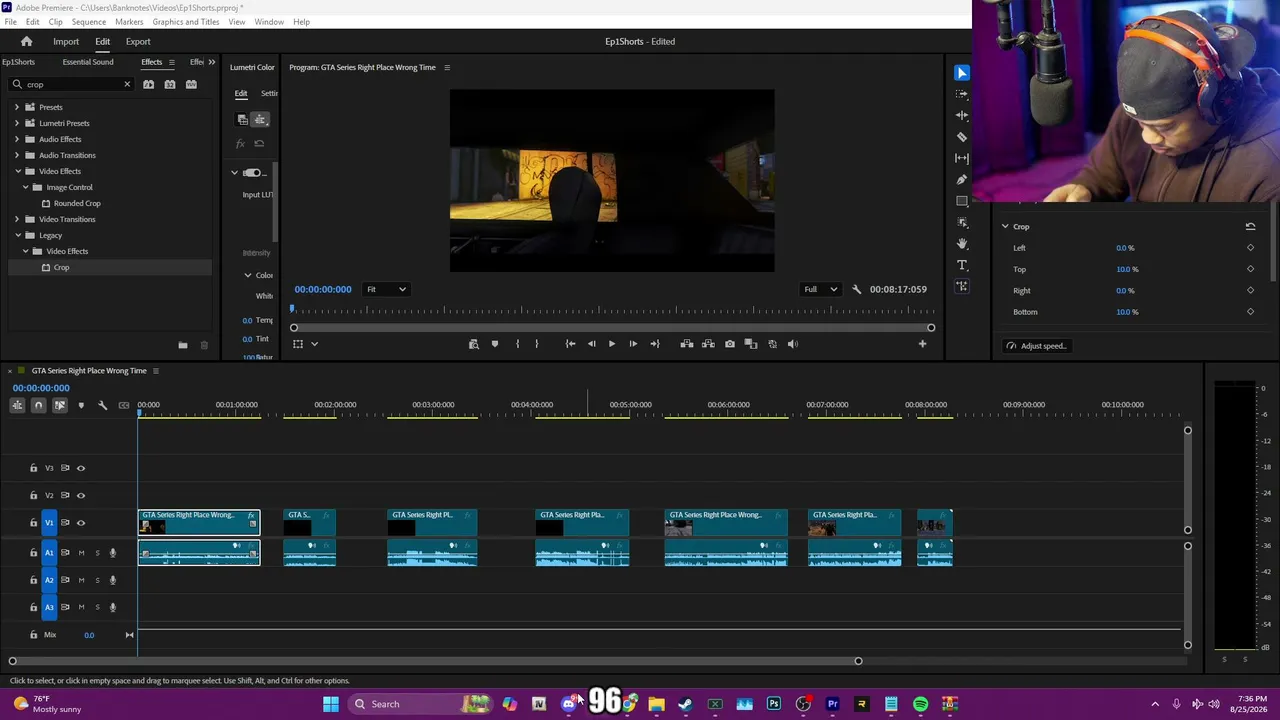Open the Home screen icon
Screen dimensions: 1280x720
tap(27, 42)
